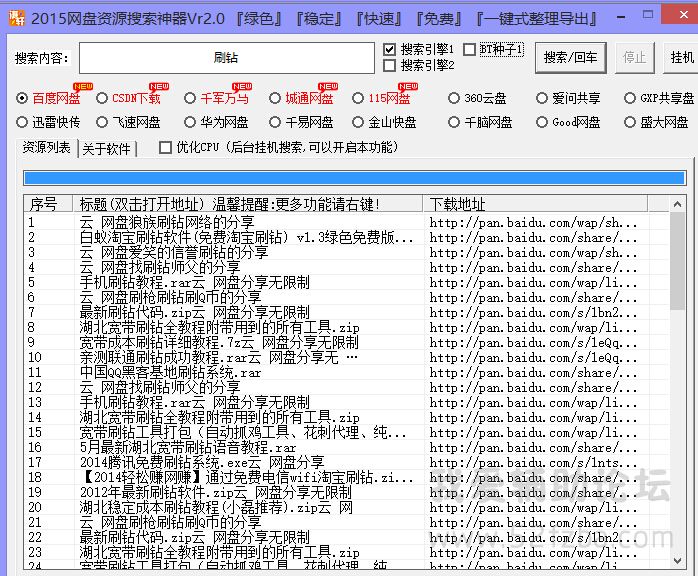Click the 搜索内容 search input field
Image resolution: width=698 pixels, height=576 pixels.
(226, 58)
